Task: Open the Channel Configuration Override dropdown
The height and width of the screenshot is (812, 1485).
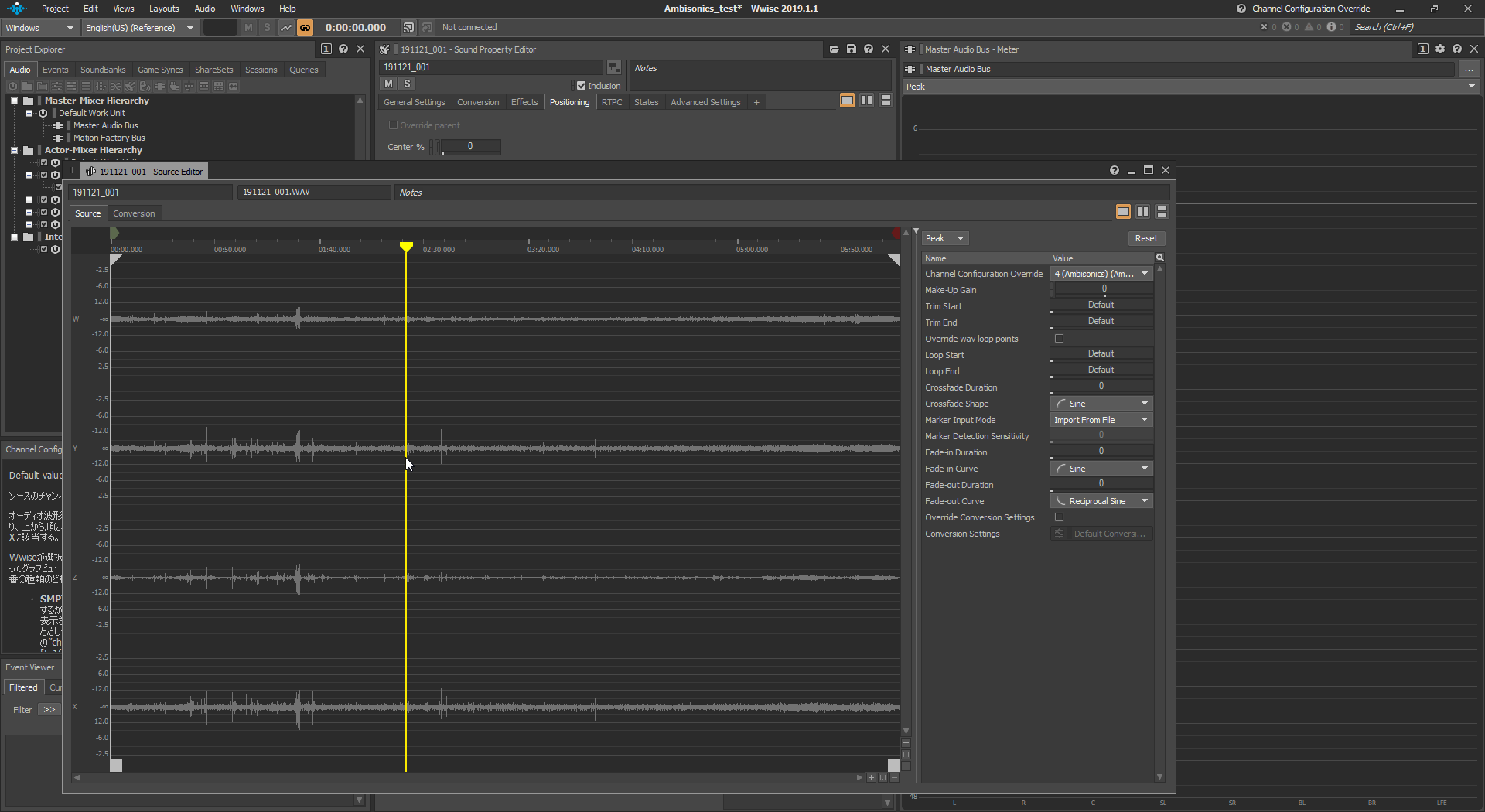Action: pos(1101,274)
